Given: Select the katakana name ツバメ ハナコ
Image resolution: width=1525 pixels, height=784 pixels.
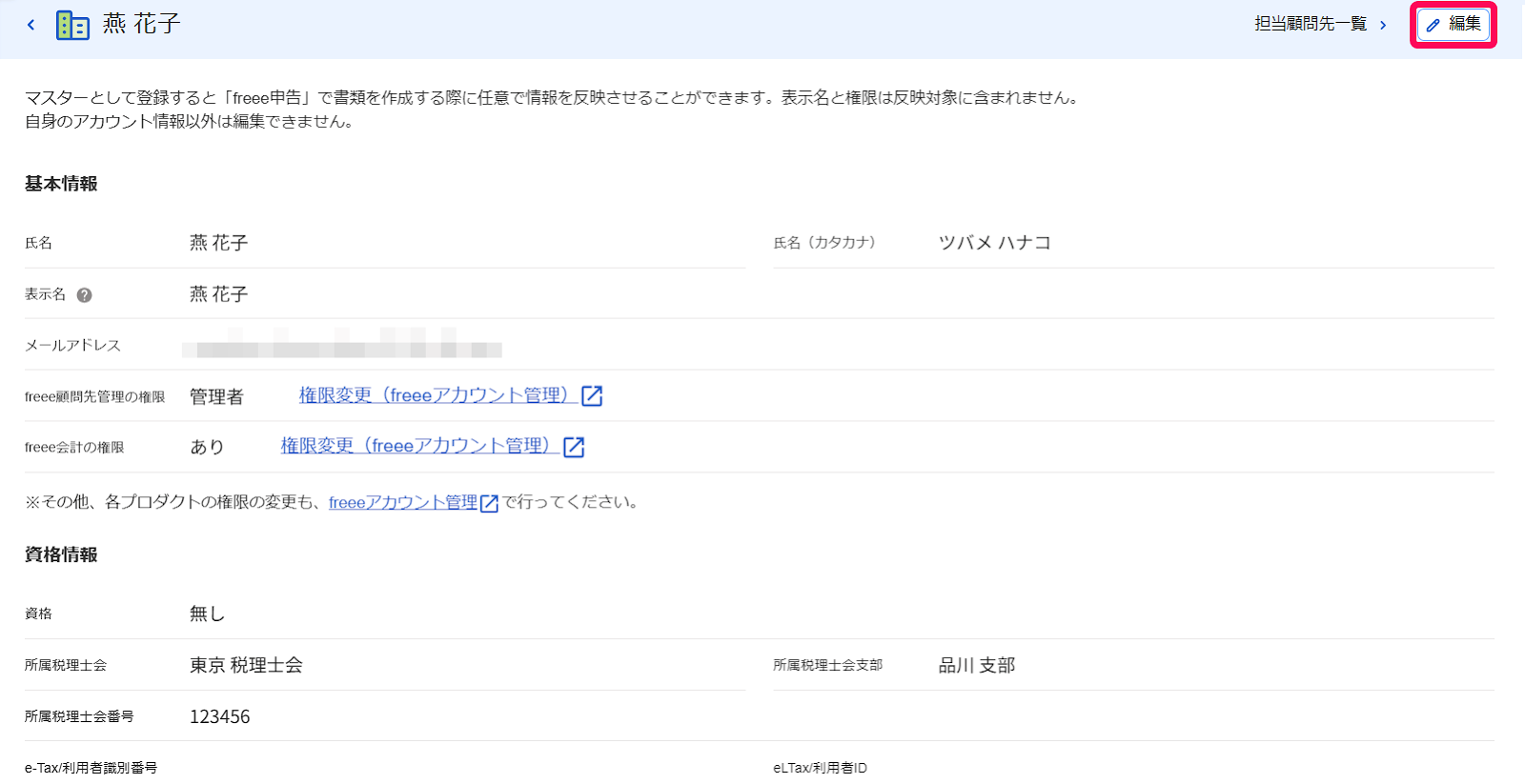Looking at the screenshot, I should point(994,243).
